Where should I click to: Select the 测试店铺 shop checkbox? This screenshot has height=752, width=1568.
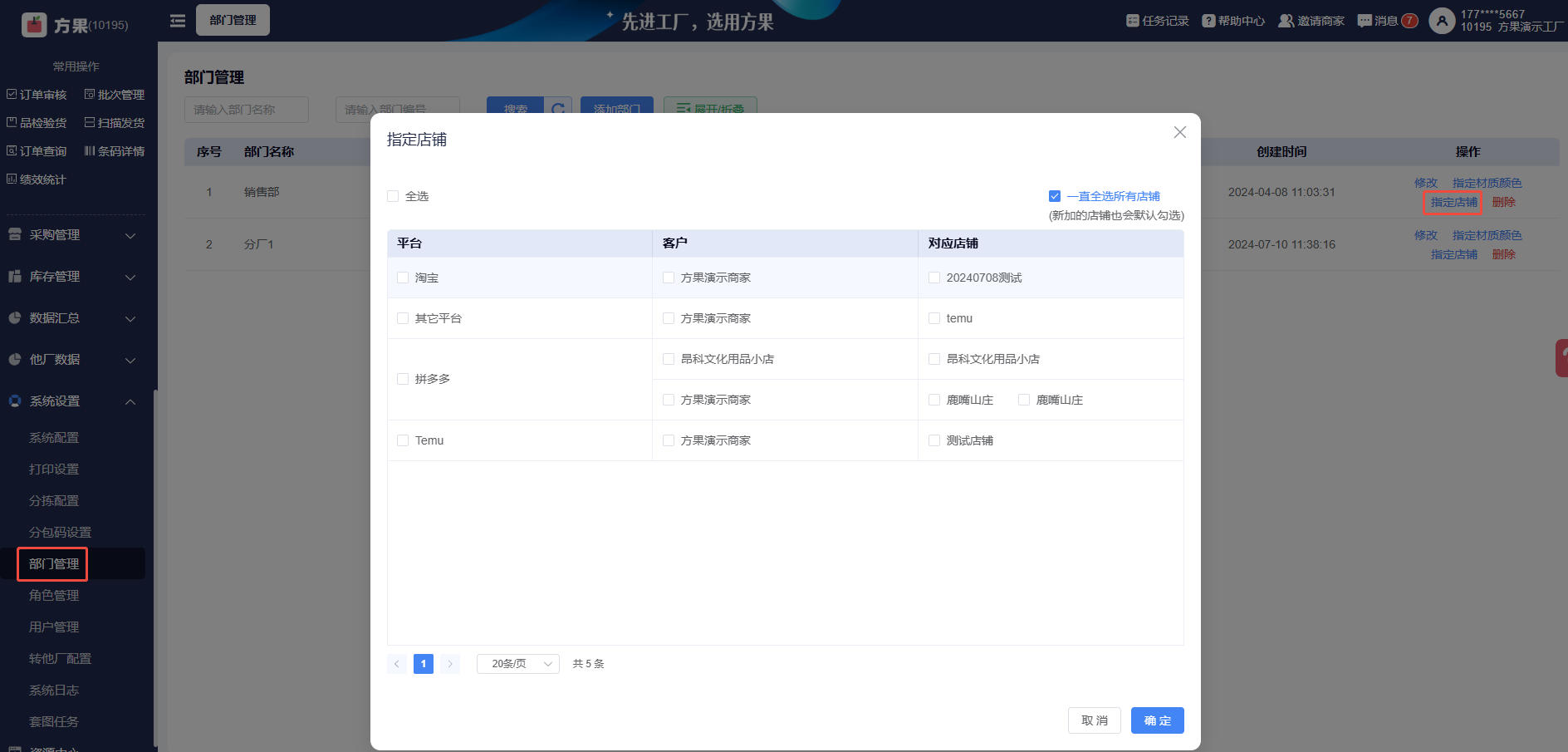[934, 440]
